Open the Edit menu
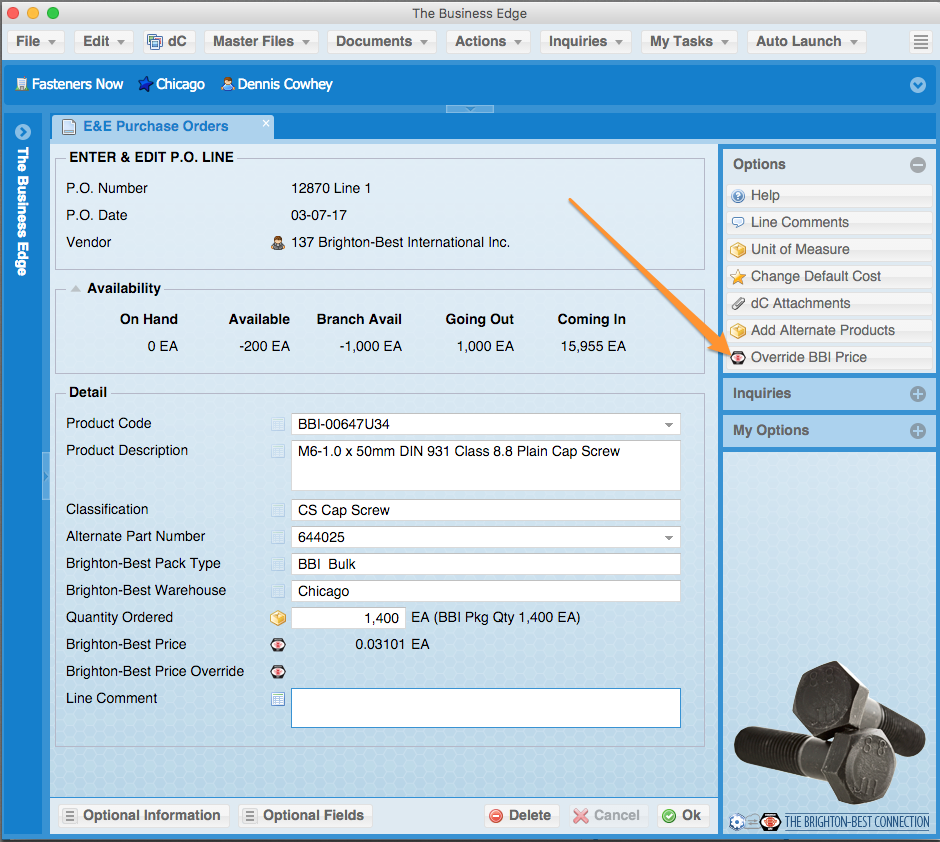Screen dimensions: 940x842 pyautogui.click(x=104, y=41)
